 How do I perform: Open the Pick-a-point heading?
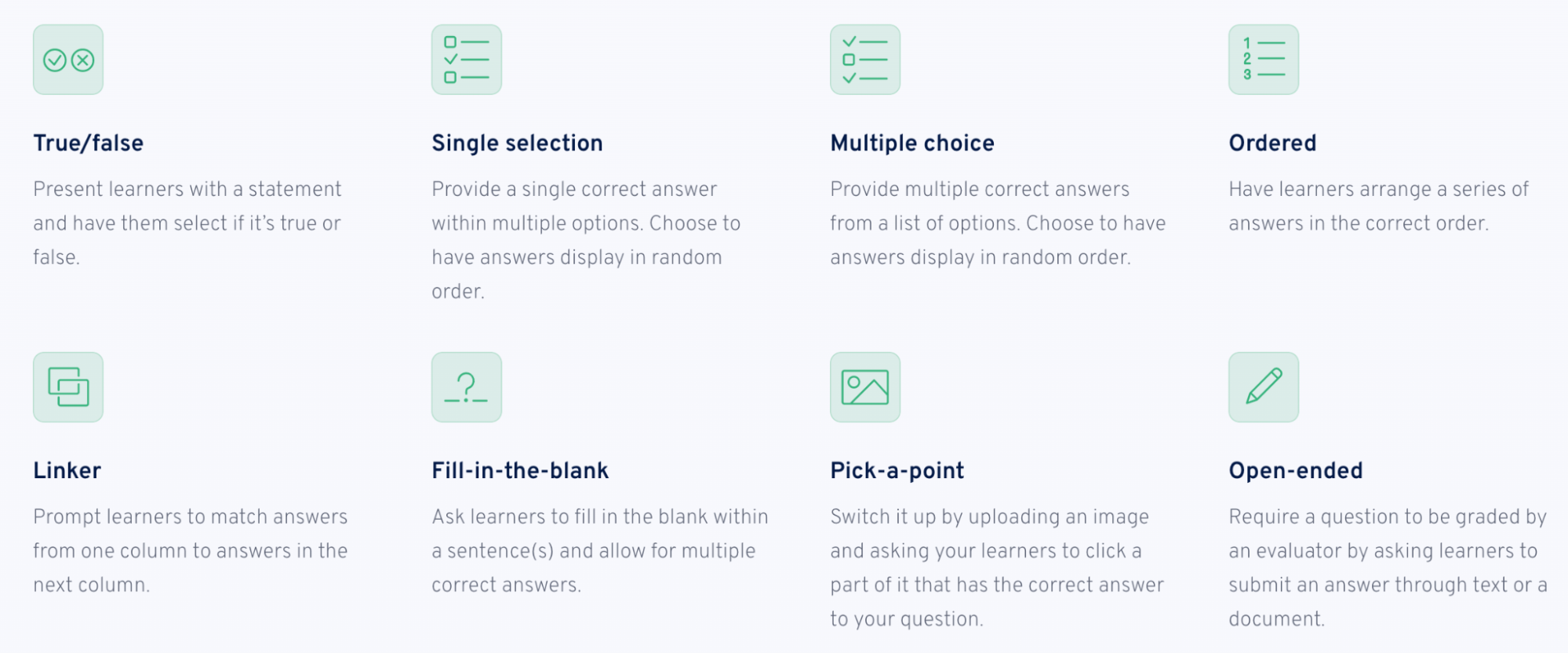897,470
